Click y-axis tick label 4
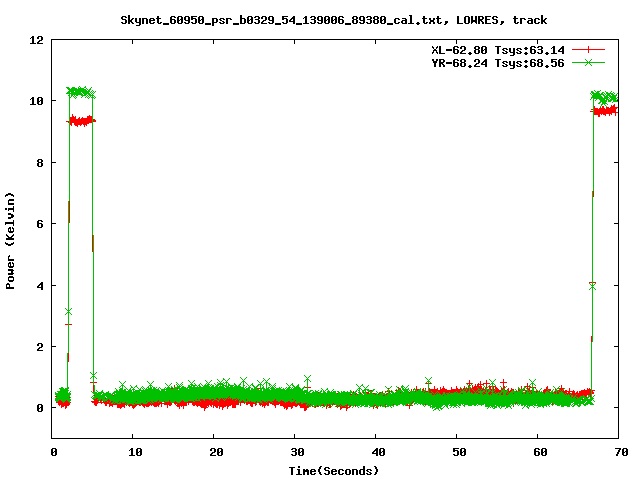 39,286
